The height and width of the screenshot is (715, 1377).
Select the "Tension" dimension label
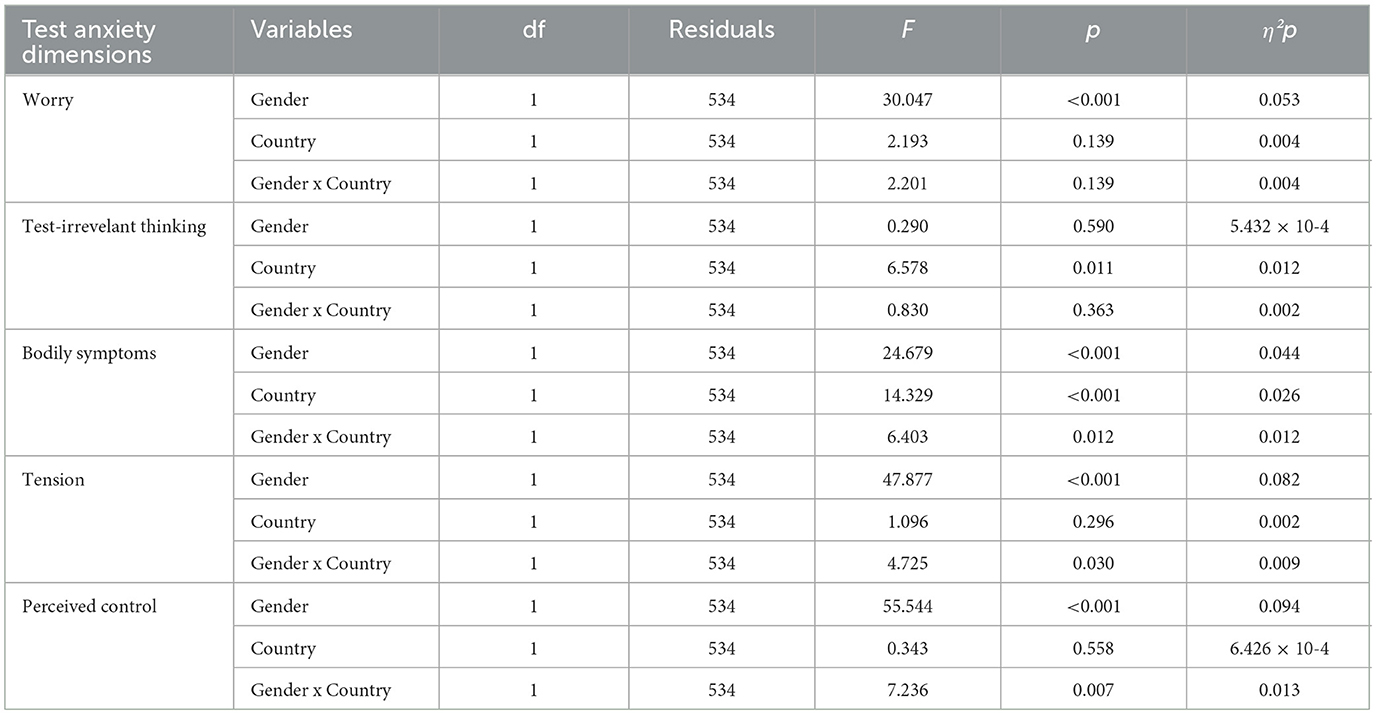53,480
